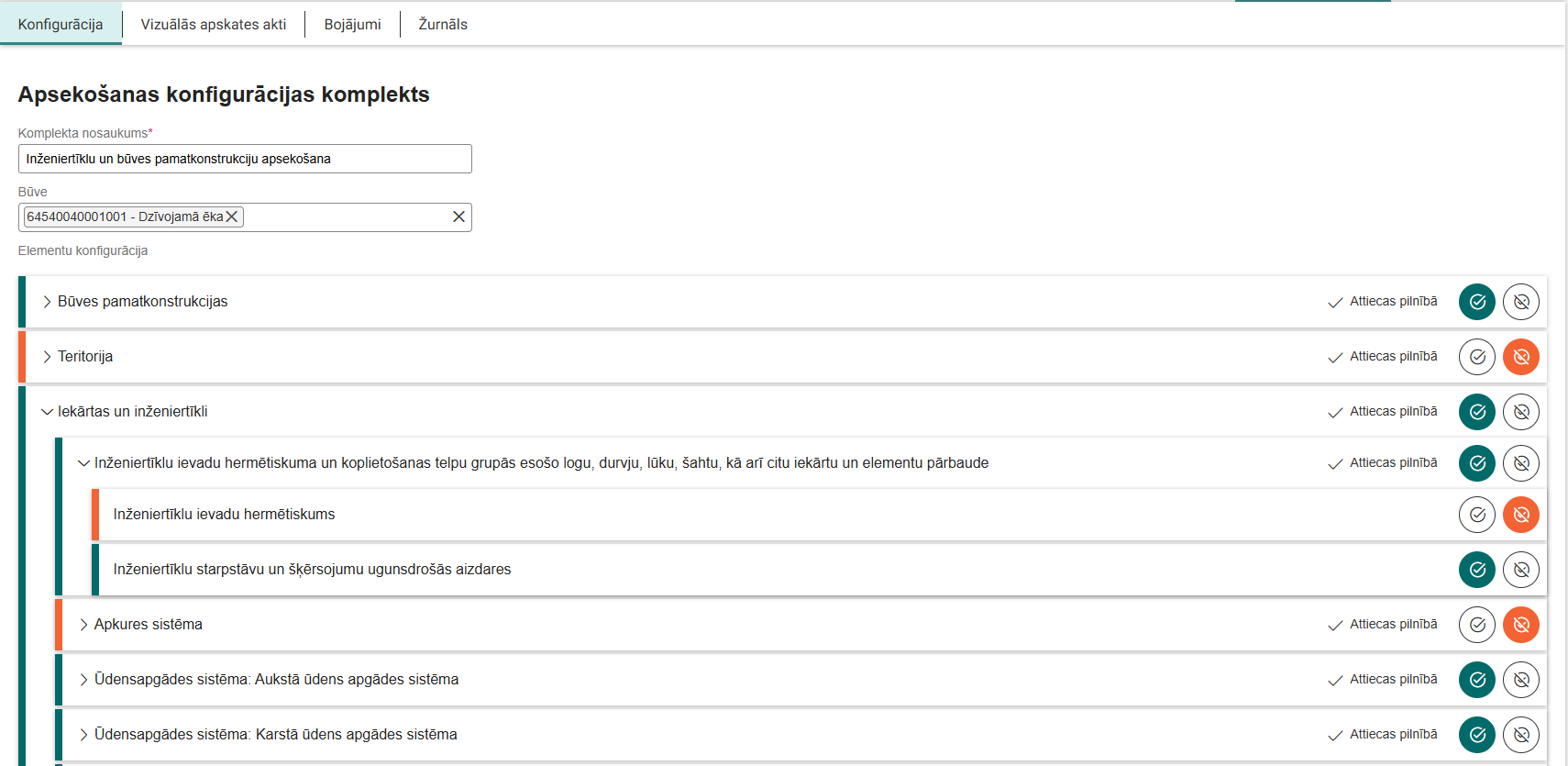
Task: Expand the Apkures sistēma subsection
Action: pyautogui.click(x=83, y=625)
